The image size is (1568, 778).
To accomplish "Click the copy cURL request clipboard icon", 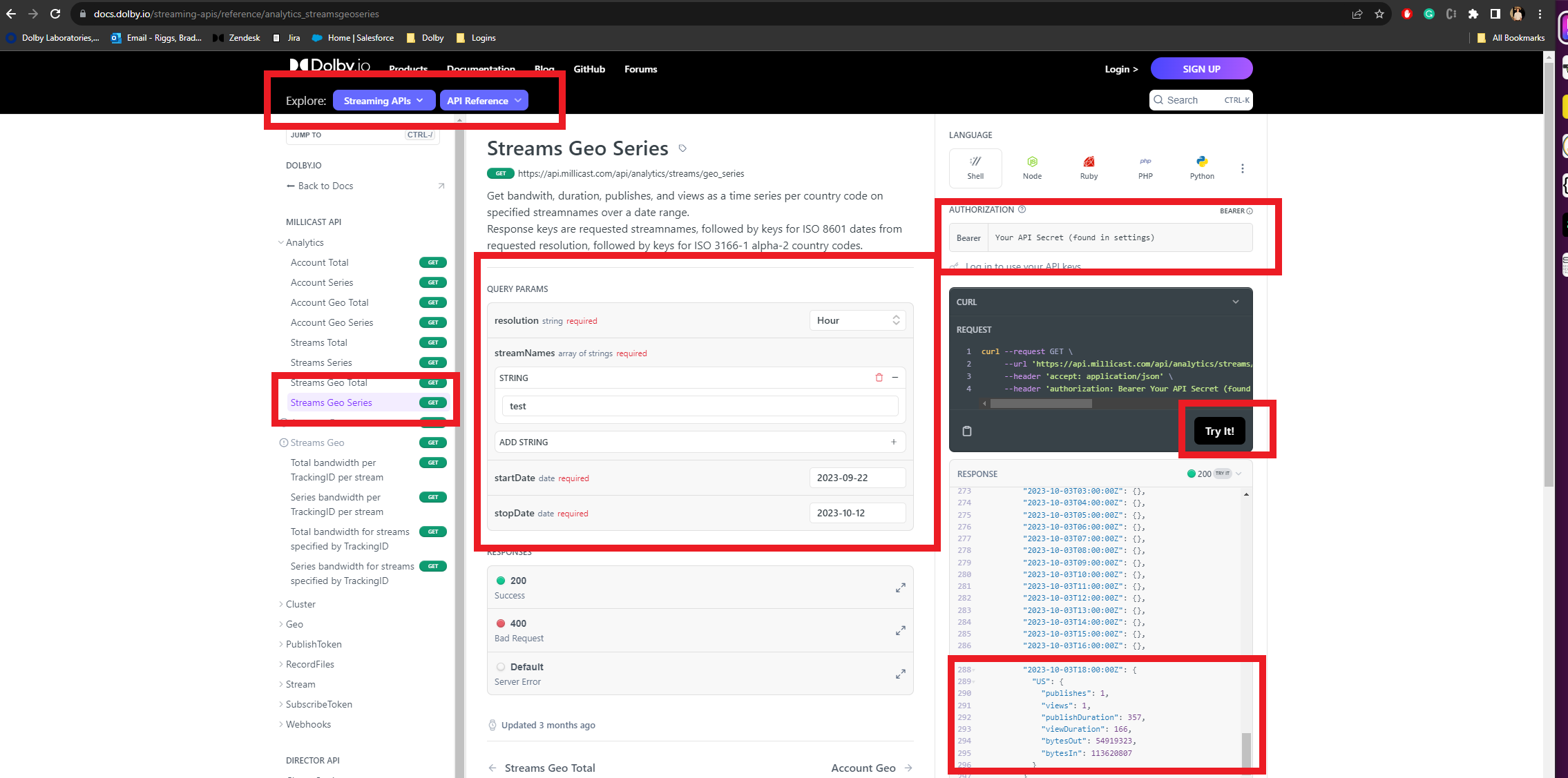I will coord(967,431).
